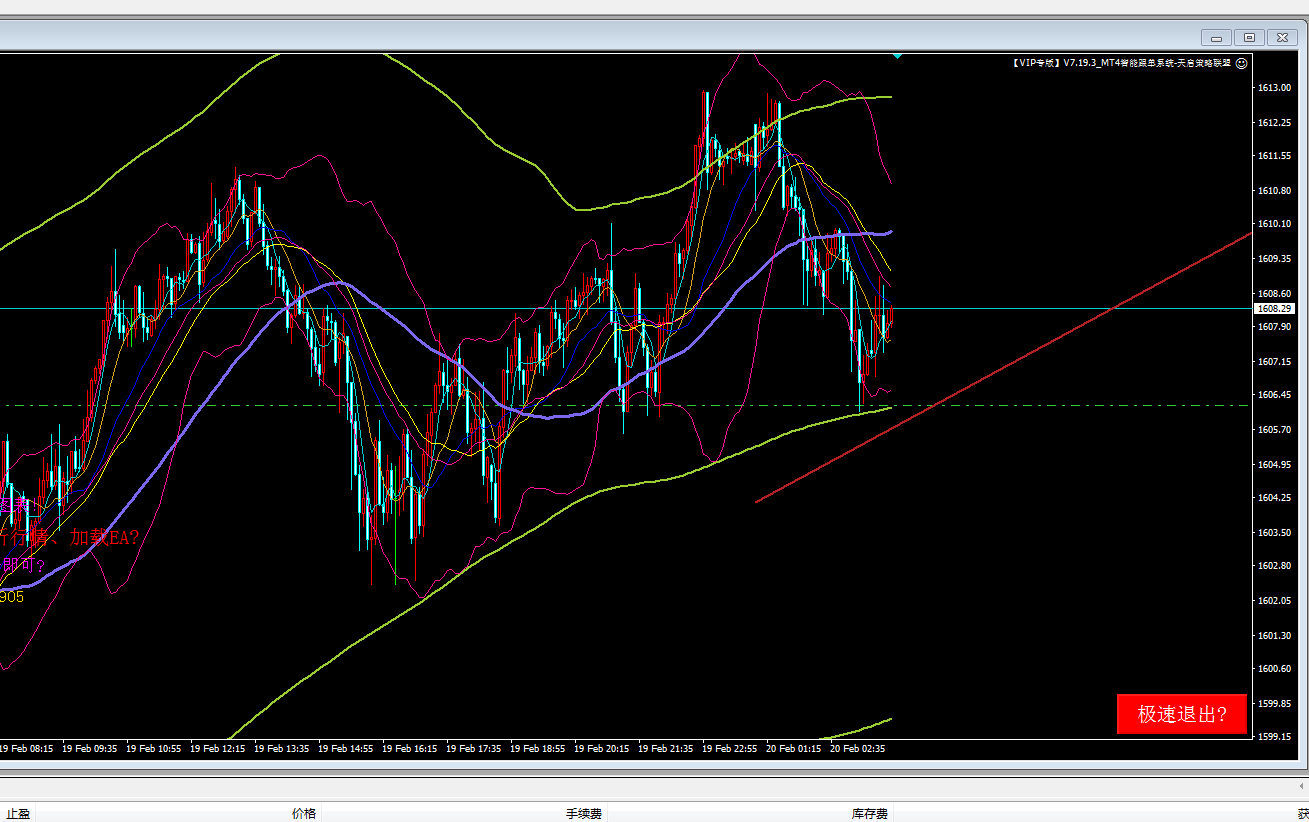Viewport: 1309px width, 822px height.
Task: Close the chart window
Action: [1281, 37]
